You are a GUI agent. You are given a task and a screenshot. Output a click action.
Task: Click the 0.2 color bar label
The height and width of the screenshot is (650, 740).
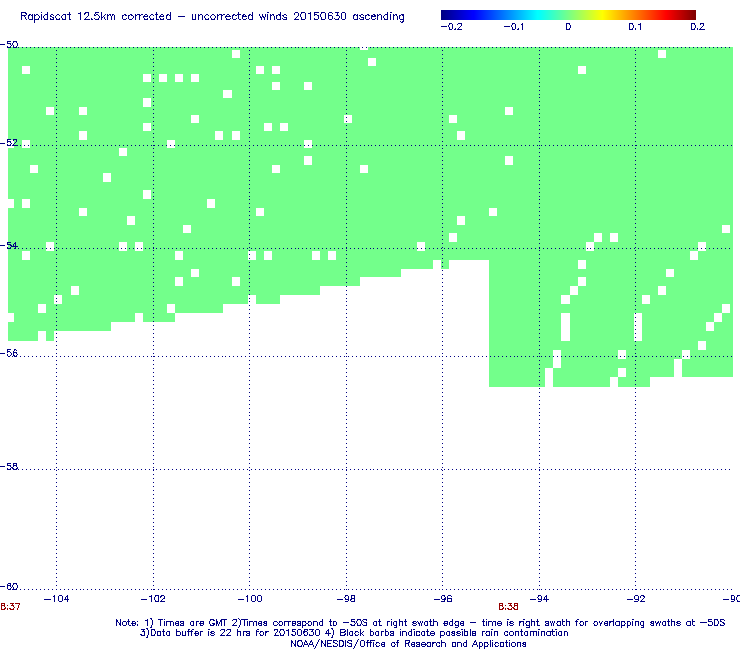tap(698, 27)
